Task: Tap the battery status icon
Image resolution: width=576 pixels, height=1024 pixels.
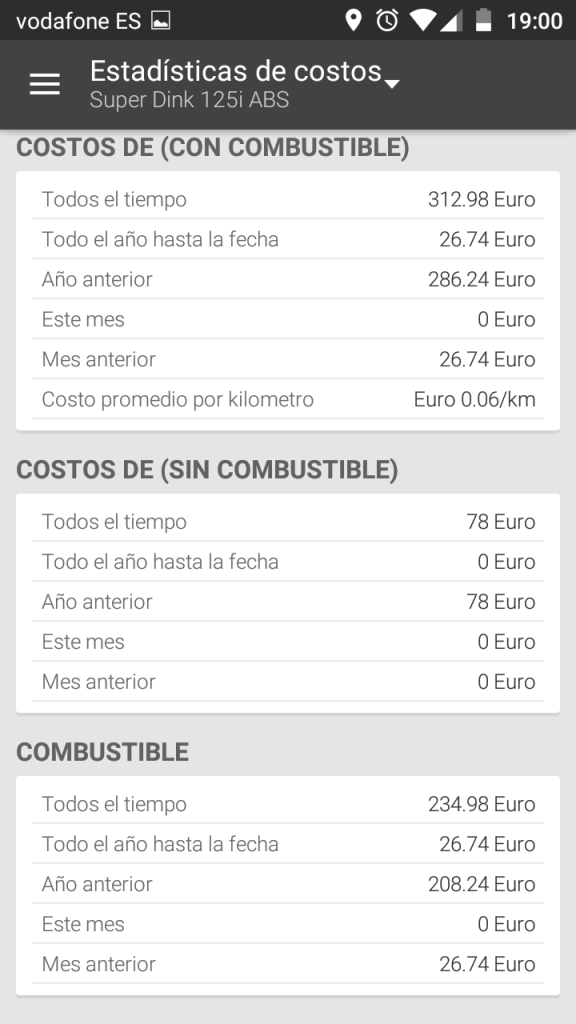Action: (483, 20)
